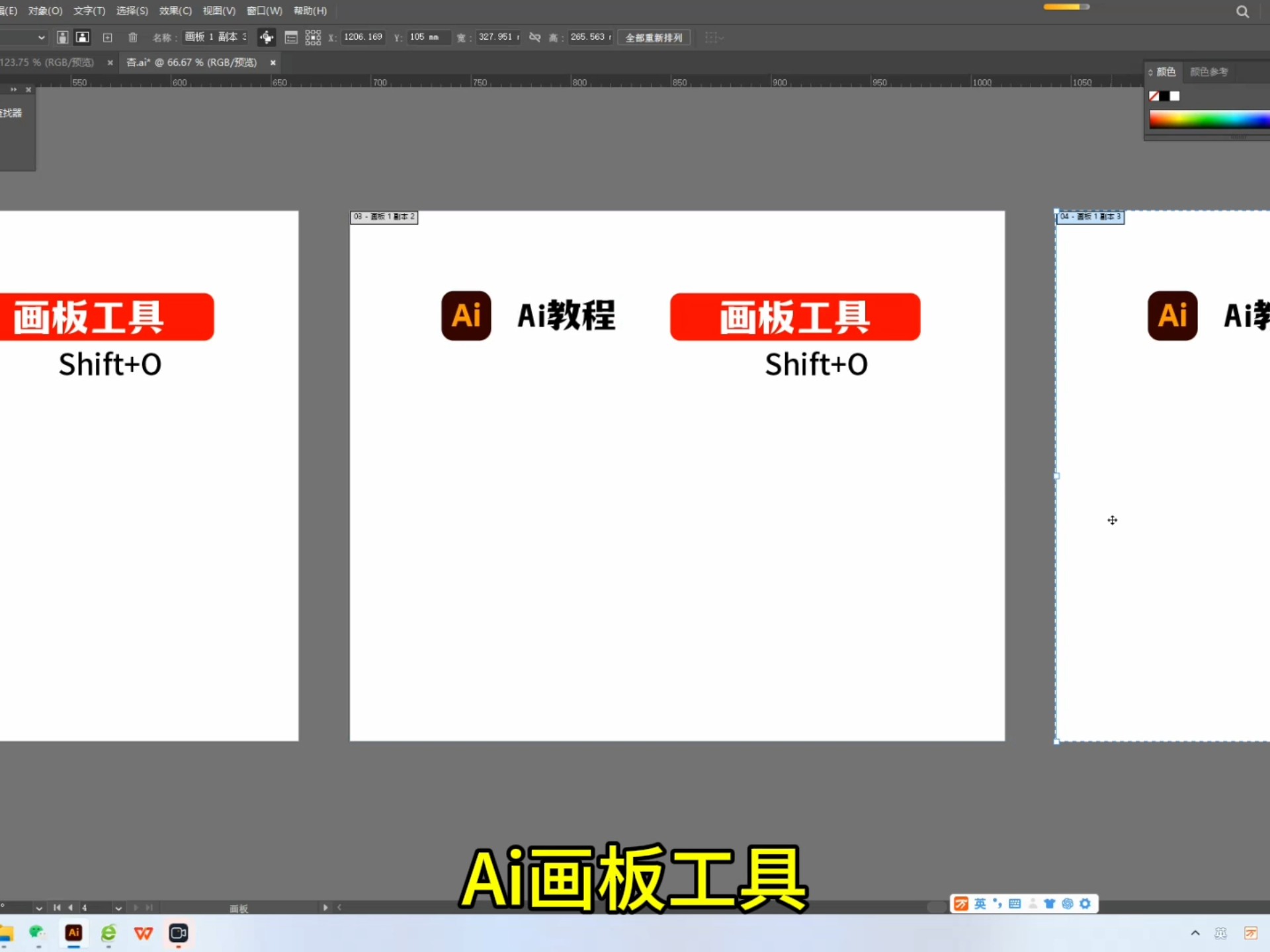Click the 全部重新排列 button
Viewport: 1270px width, 952px height.
coord(654,37)
